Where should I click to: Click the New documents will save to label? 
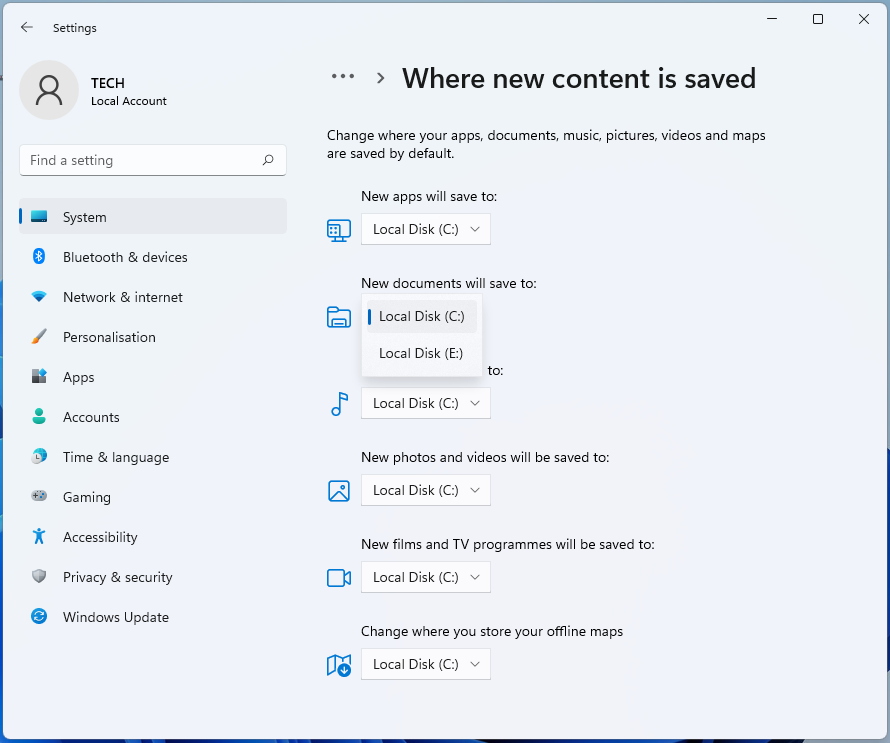[x=449, y=283]
